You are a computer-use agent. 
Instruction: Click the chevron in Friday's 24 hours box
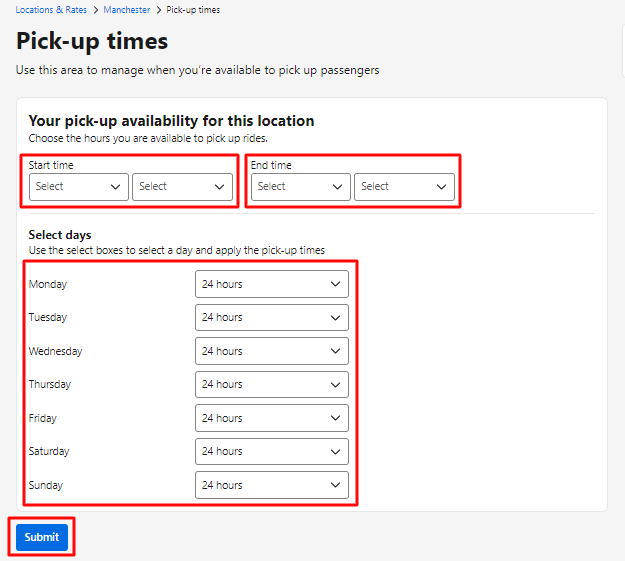click(x=336, y=418)
